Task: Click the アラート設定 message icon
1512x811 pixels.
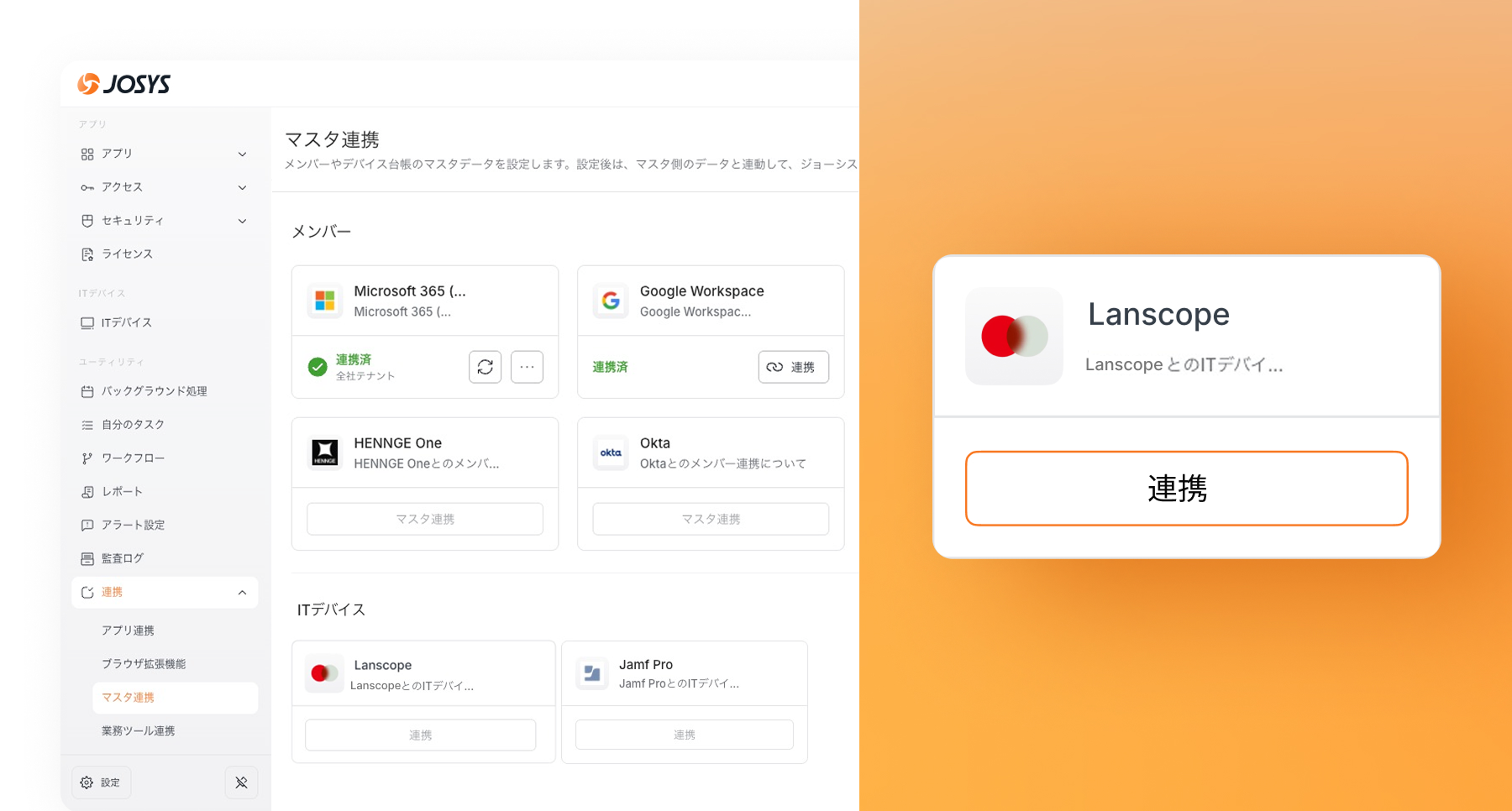Action: coord(87,526)
